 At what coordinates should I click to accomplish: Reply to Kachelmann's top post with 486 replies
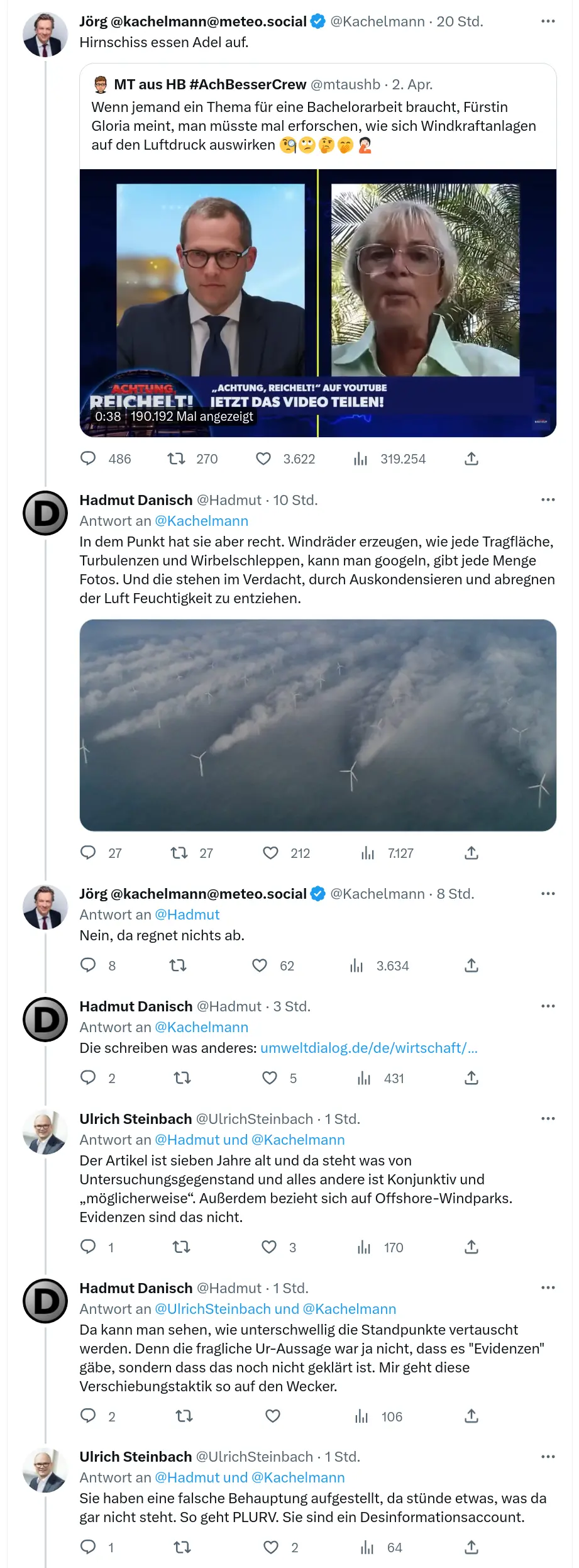click(x=88, y=459)
